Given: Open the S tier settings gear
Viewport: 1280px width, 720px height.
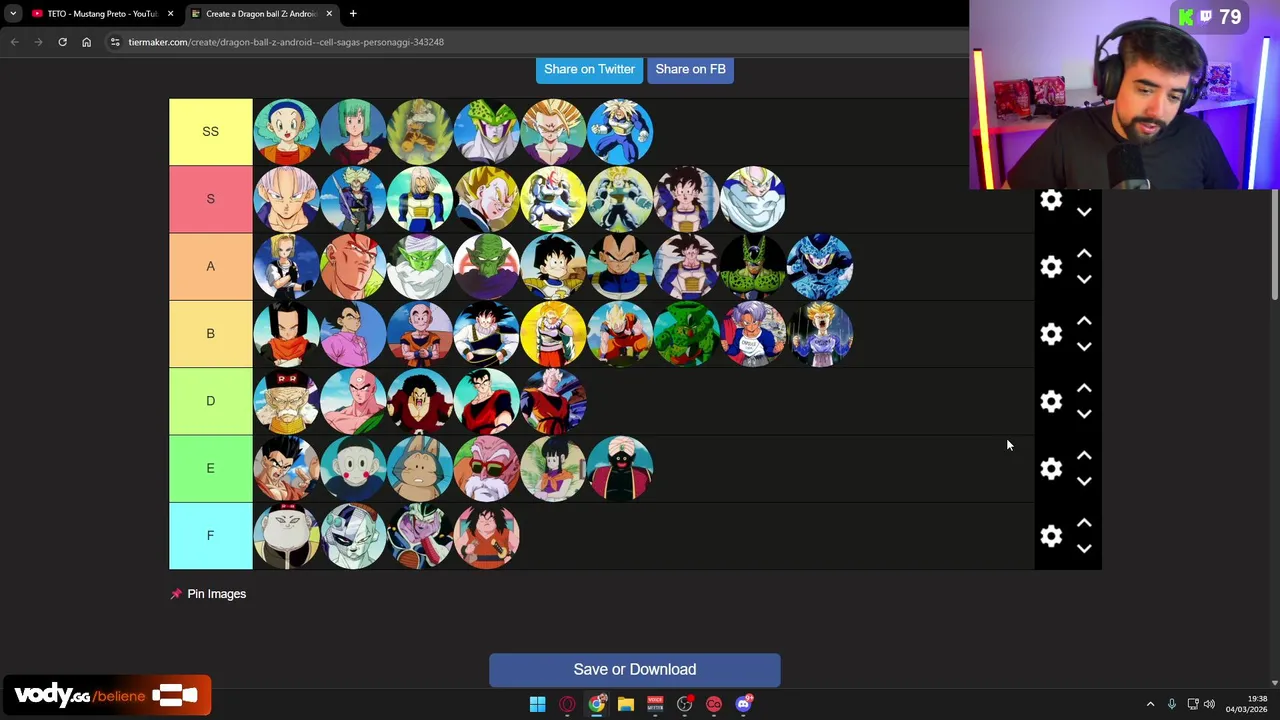Looking at the screenshot, I should 1051,200.
